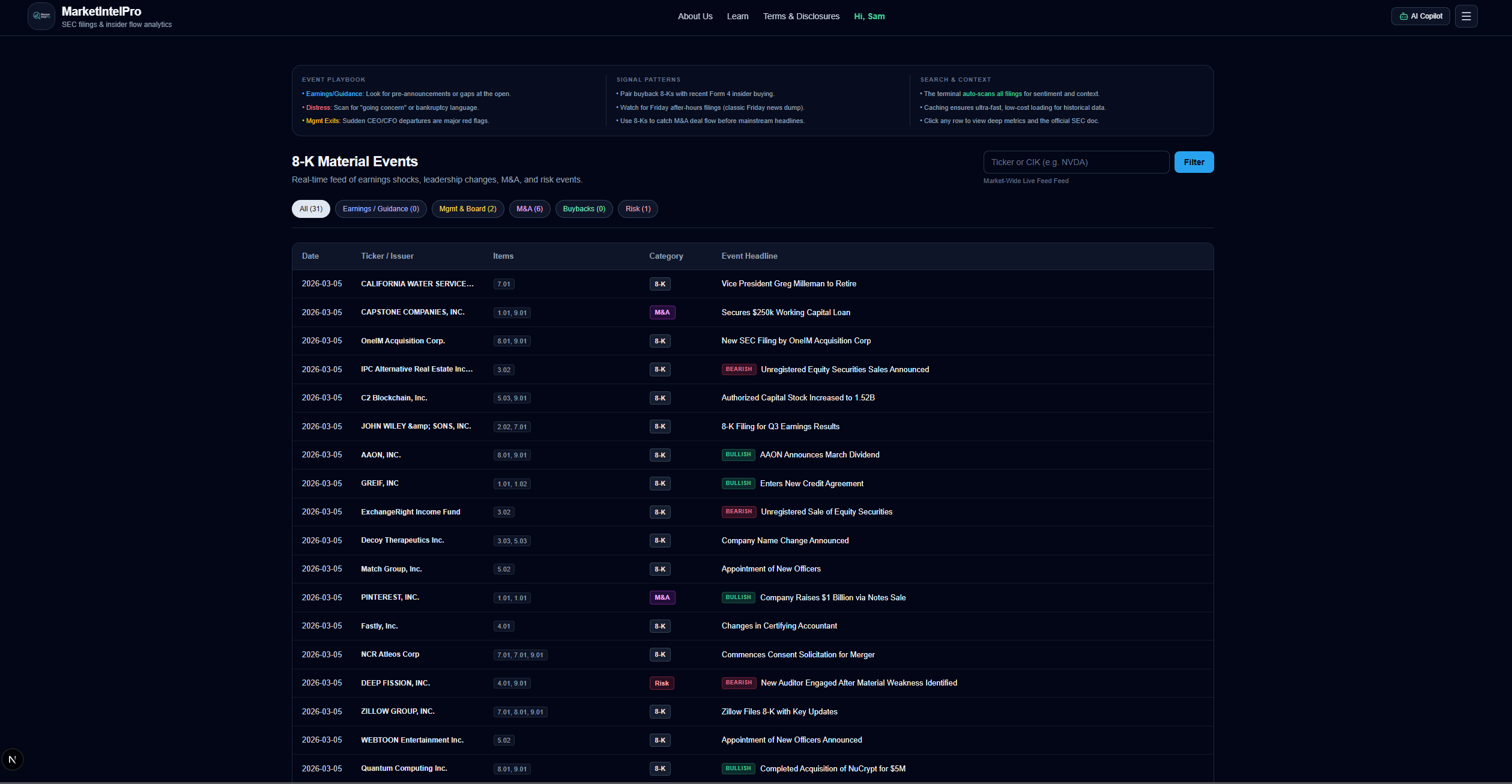Screen dimensions: 1512x784
Task: Toggle the Mgmt & Board filter chip
Action: 467,209
